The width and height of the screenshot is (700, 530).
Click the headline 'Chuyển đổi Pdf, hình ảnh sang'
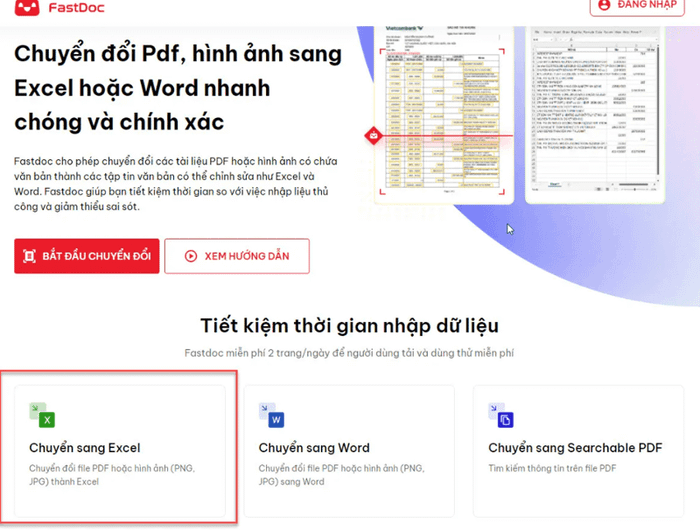178,54
